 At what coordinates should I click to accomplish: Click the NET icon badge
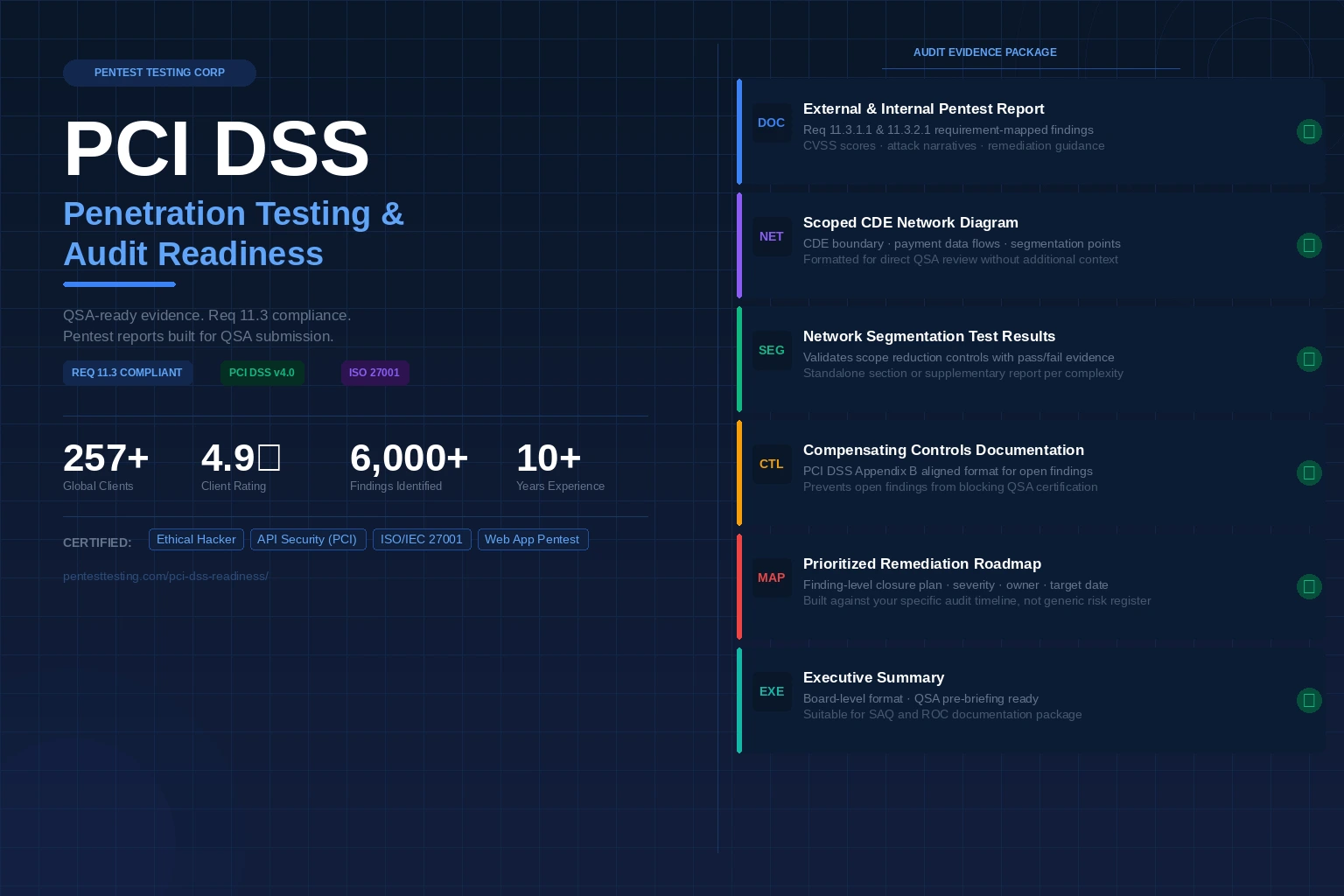[772, 236]
